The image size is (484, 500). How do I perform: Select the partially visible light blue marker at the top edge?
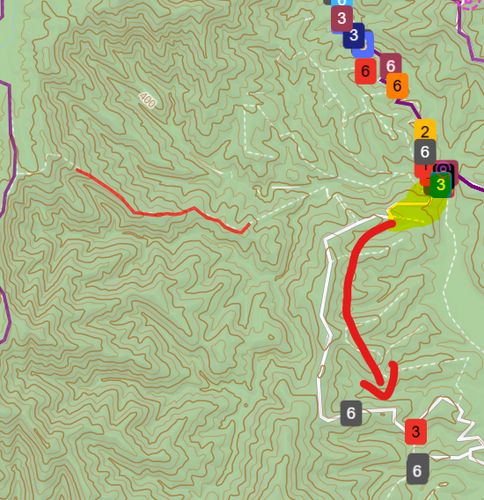(342, 3)
